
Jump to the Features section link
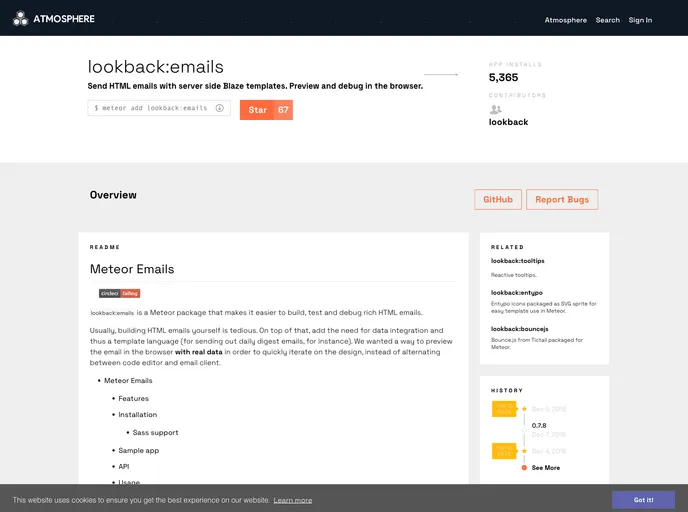click(x=133, y=398)
